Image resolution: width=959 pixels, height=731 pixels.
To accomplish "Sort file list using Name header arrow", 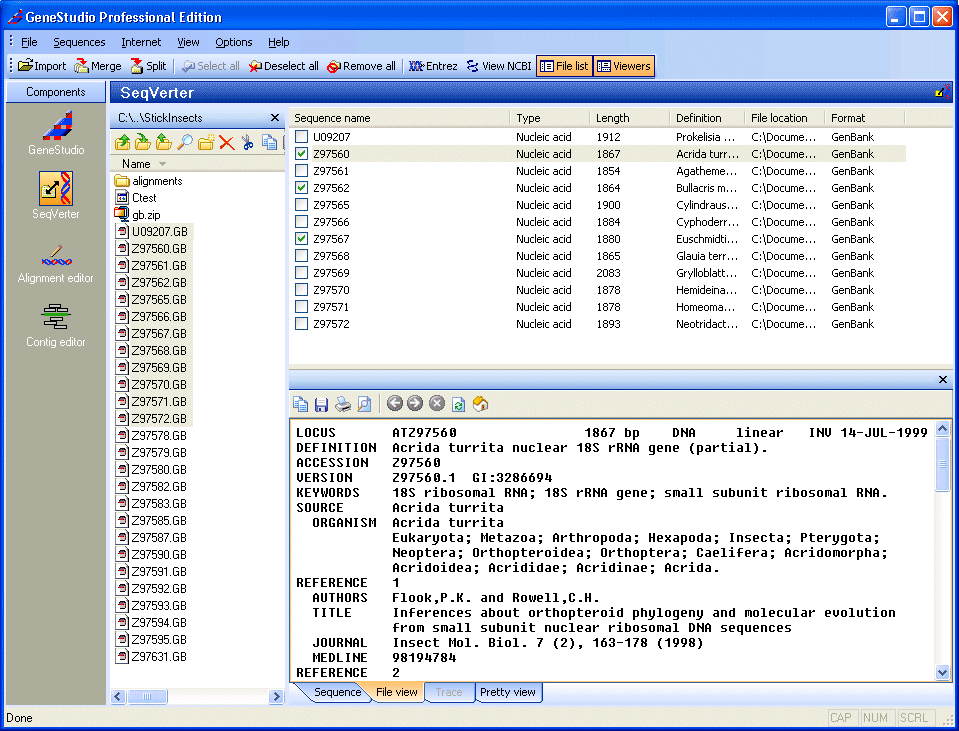I will pyautogui.click(x=162, y=164).
